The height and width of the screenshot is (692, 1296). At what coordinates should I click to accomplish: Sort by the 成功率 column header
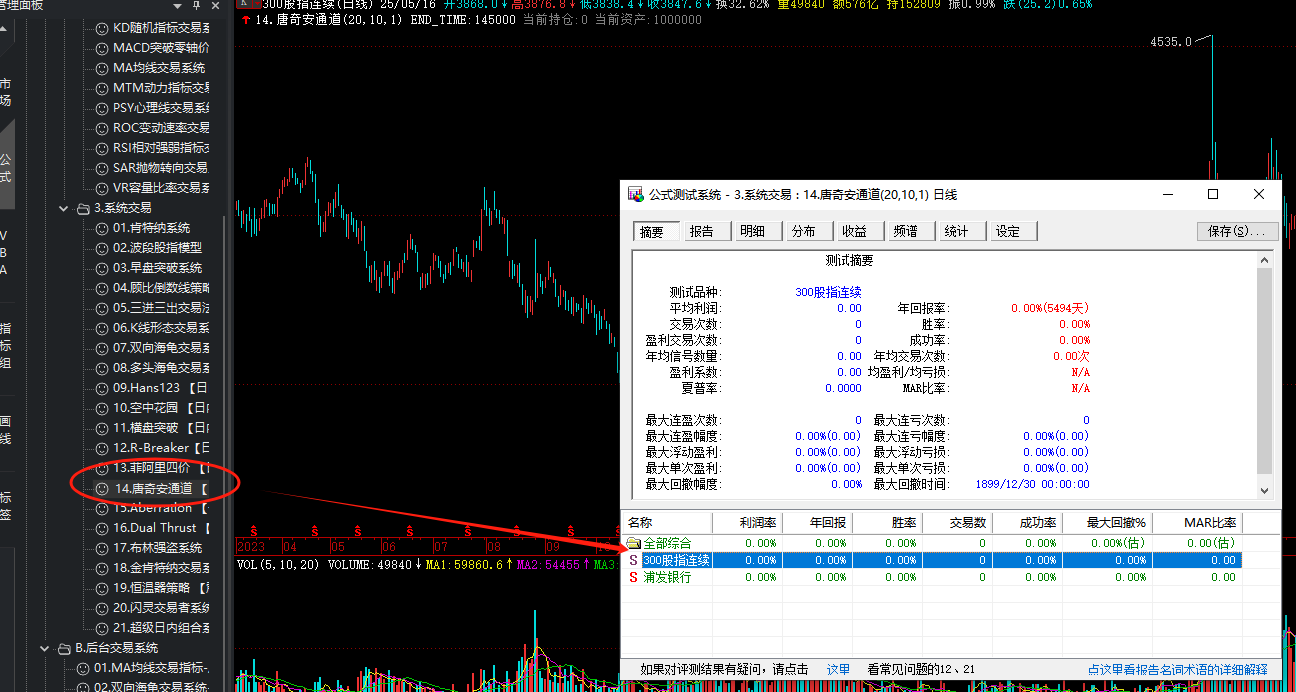1027,523
